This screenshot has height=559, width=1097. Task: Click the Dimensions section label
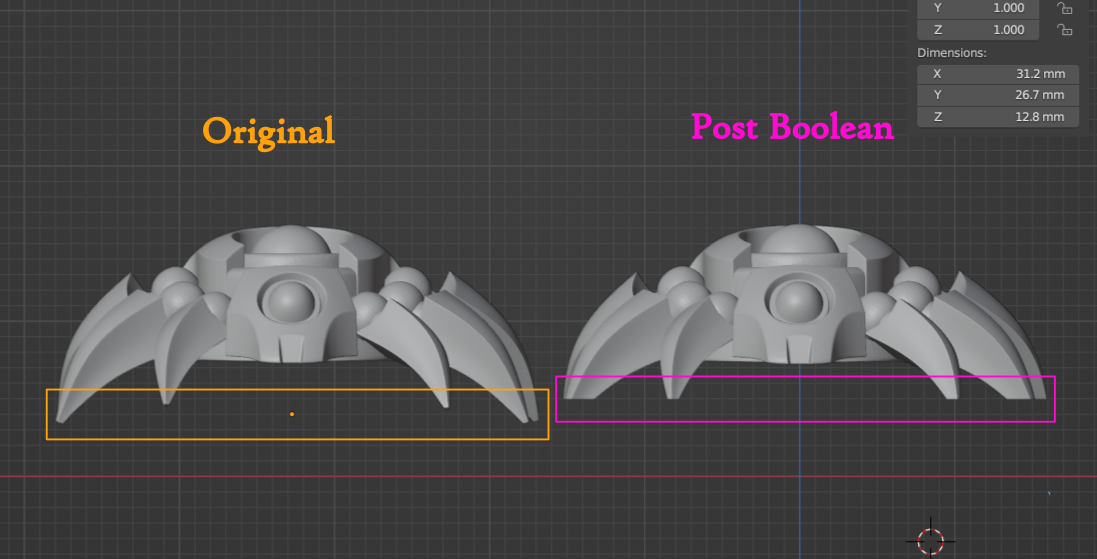coord(952,52)
